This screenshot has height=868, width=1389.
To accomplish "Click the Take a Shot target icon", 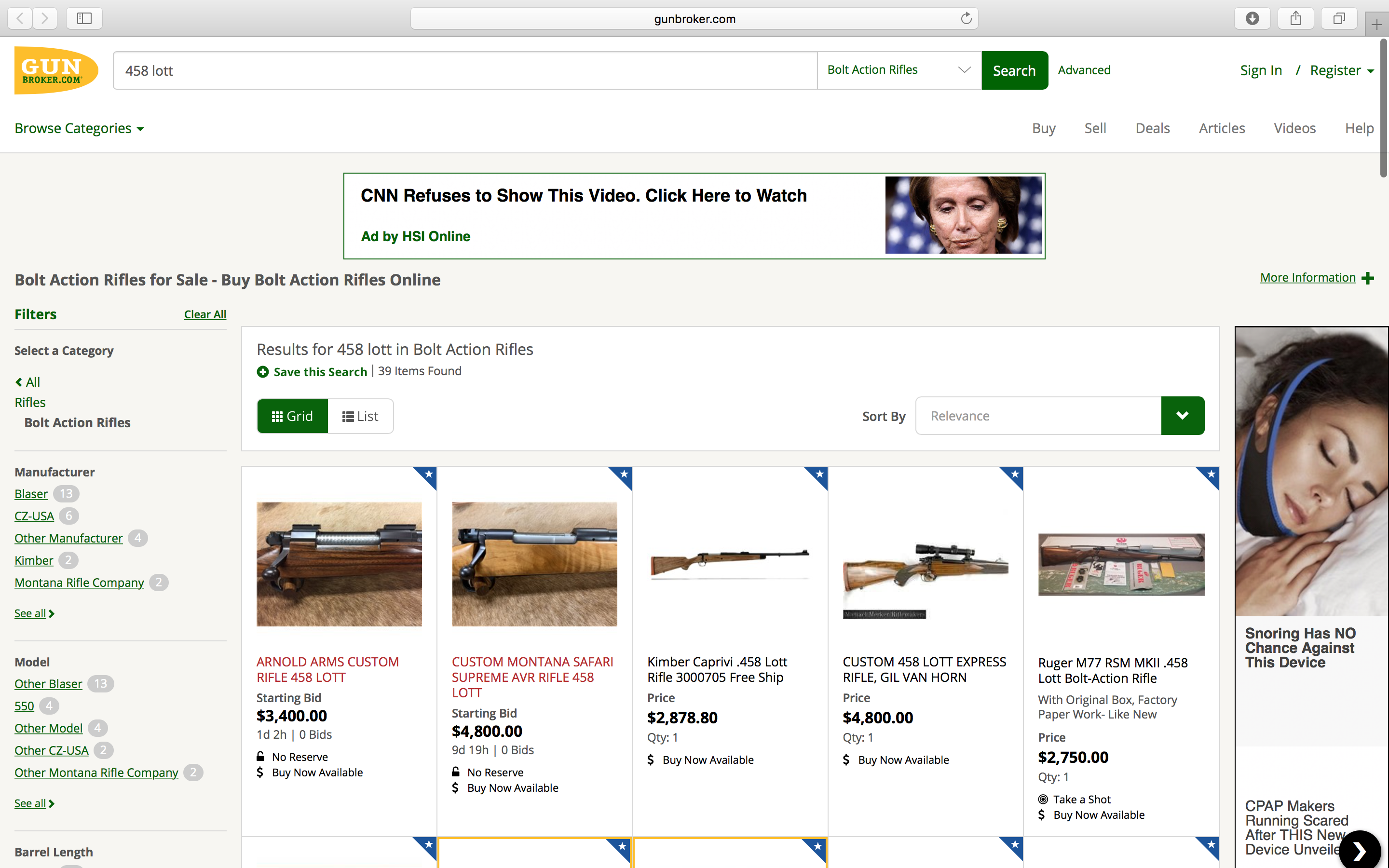I will (1043, 799).
